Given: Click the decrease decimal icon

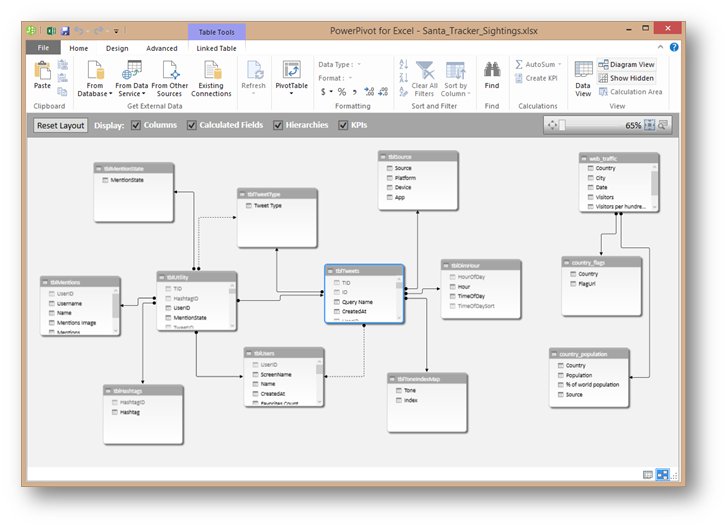Looking at the screenshot, I should [383, 92].
